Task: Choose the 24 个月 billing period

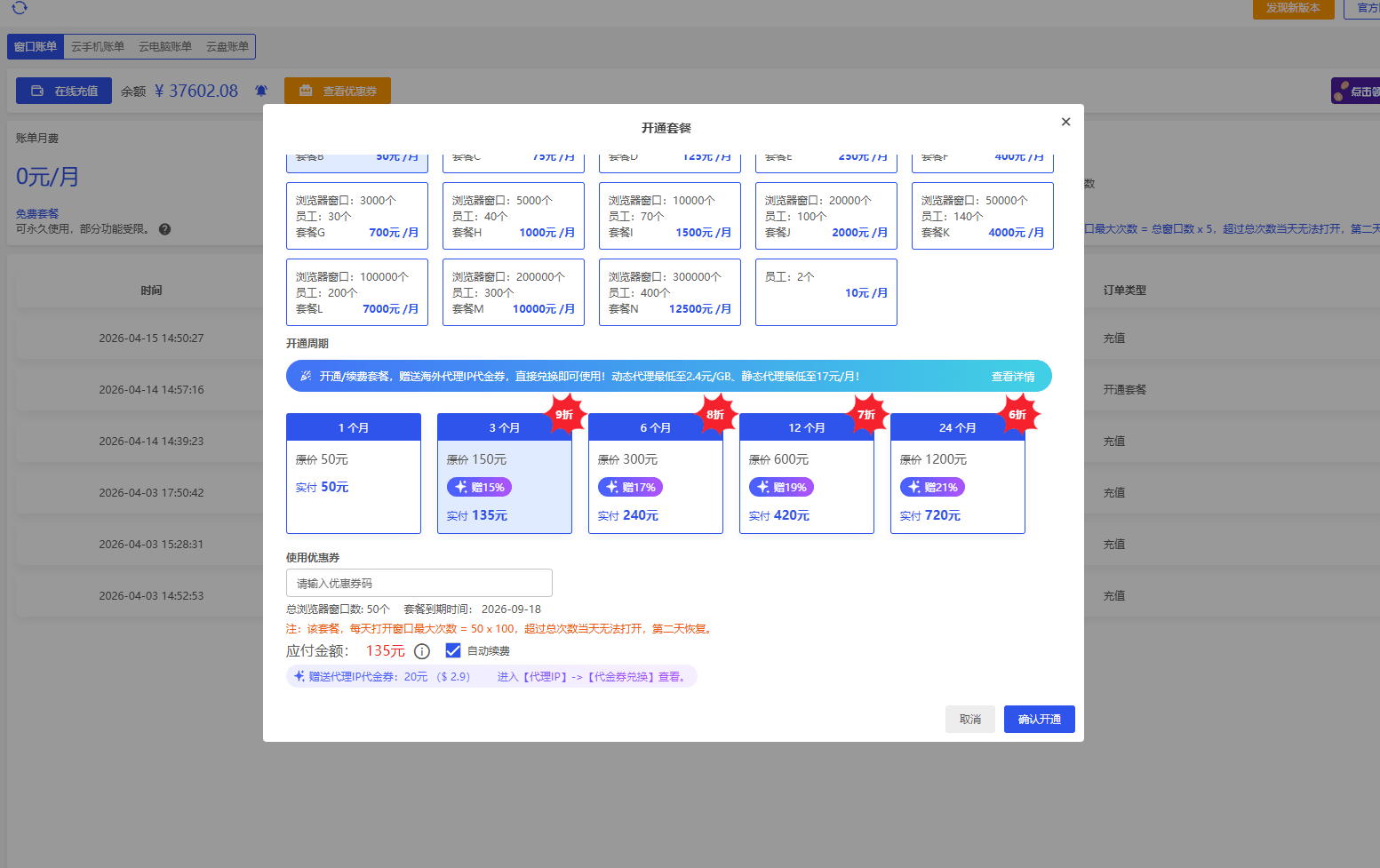Action: (x=958, y=474)
